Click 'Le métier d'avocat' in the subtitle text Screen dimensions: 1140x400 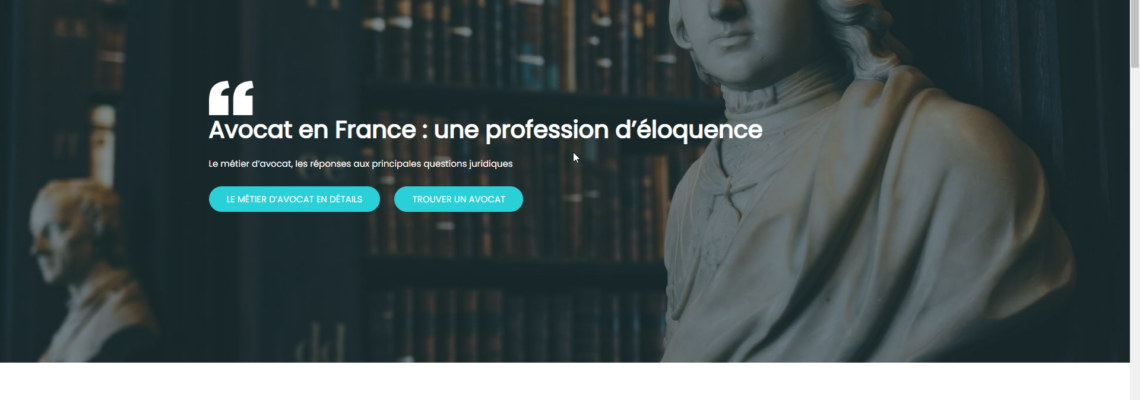pos(251,164)
